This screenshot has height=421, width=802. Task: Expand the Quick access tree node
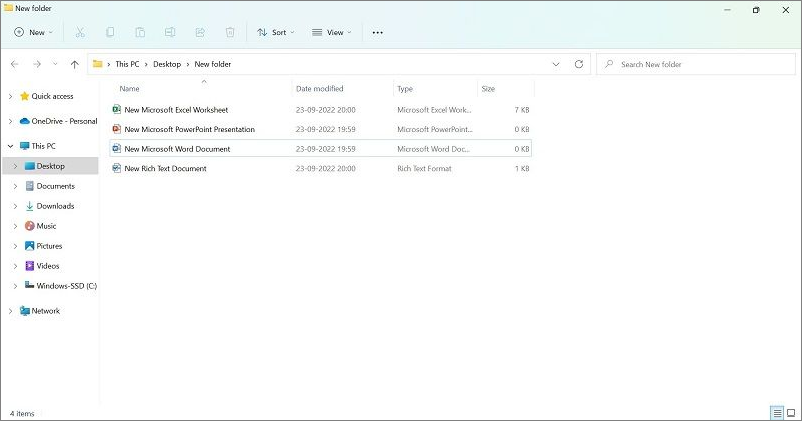[11, 96]
